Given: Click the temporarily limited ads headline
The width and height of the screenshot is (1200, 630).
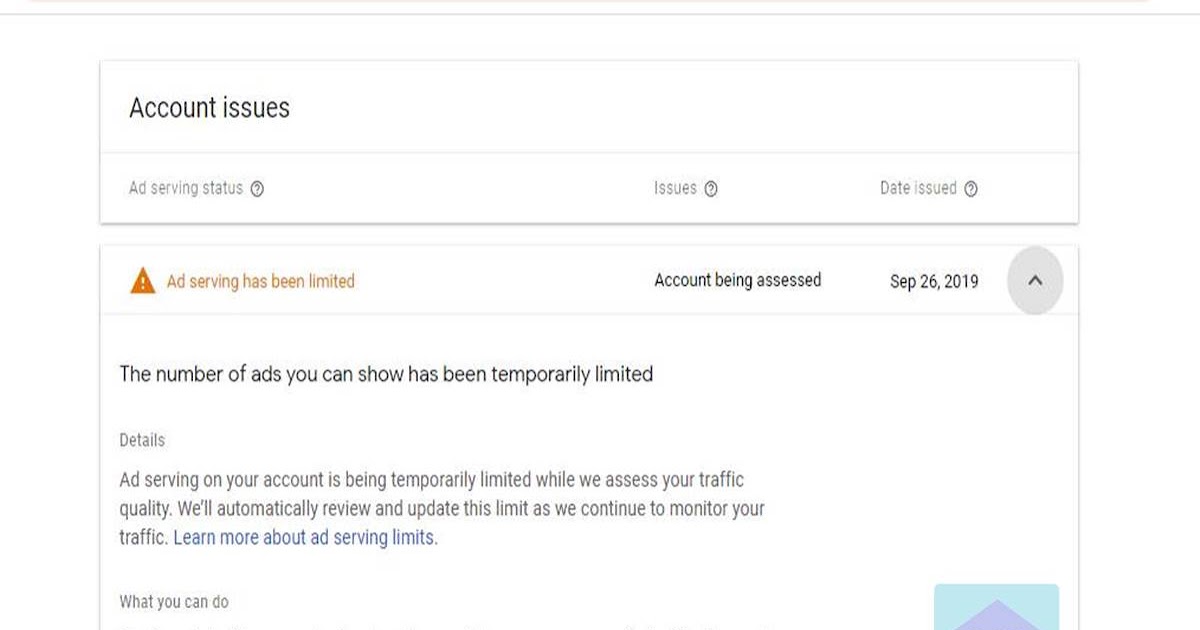Looking at the screenshot, I should pos(385,374).
